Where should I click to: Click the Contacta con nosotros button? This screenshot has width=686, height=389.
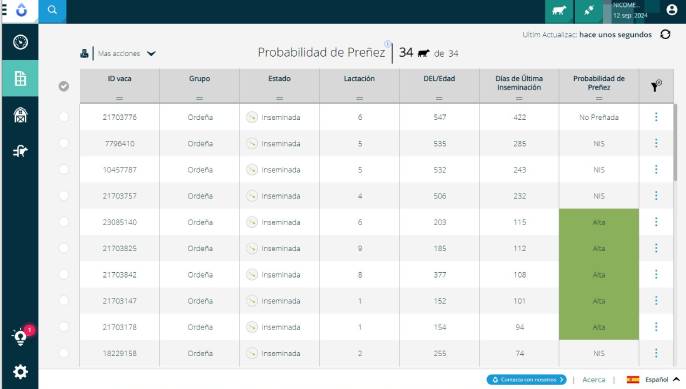[x=527, y=379]
